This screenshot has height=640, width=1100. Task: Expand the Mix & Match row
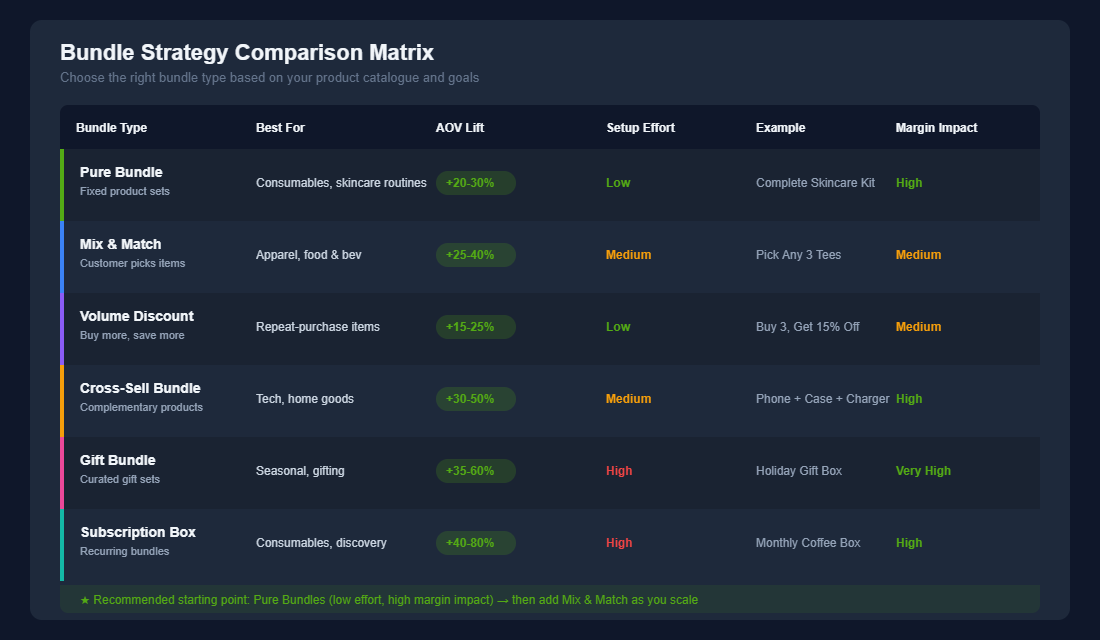point(121,244)
